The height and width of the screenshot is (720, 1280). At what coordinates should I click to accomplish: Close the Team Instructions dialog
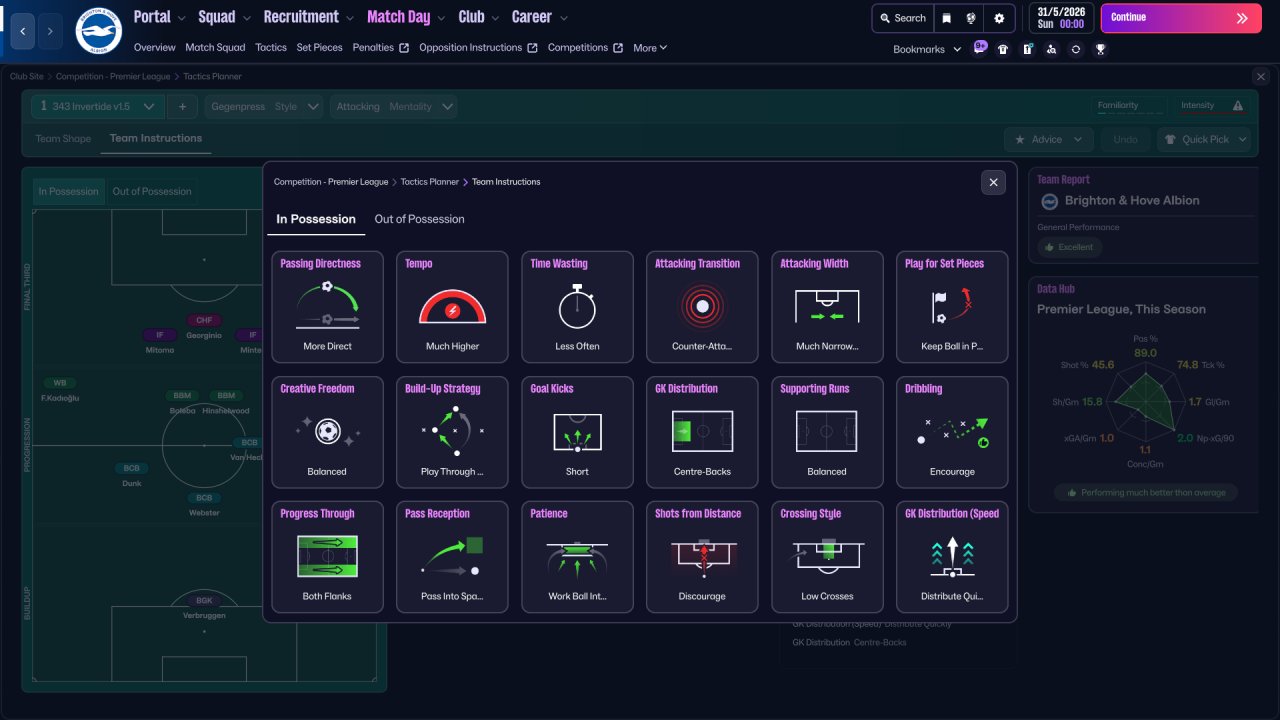(993, 182)
